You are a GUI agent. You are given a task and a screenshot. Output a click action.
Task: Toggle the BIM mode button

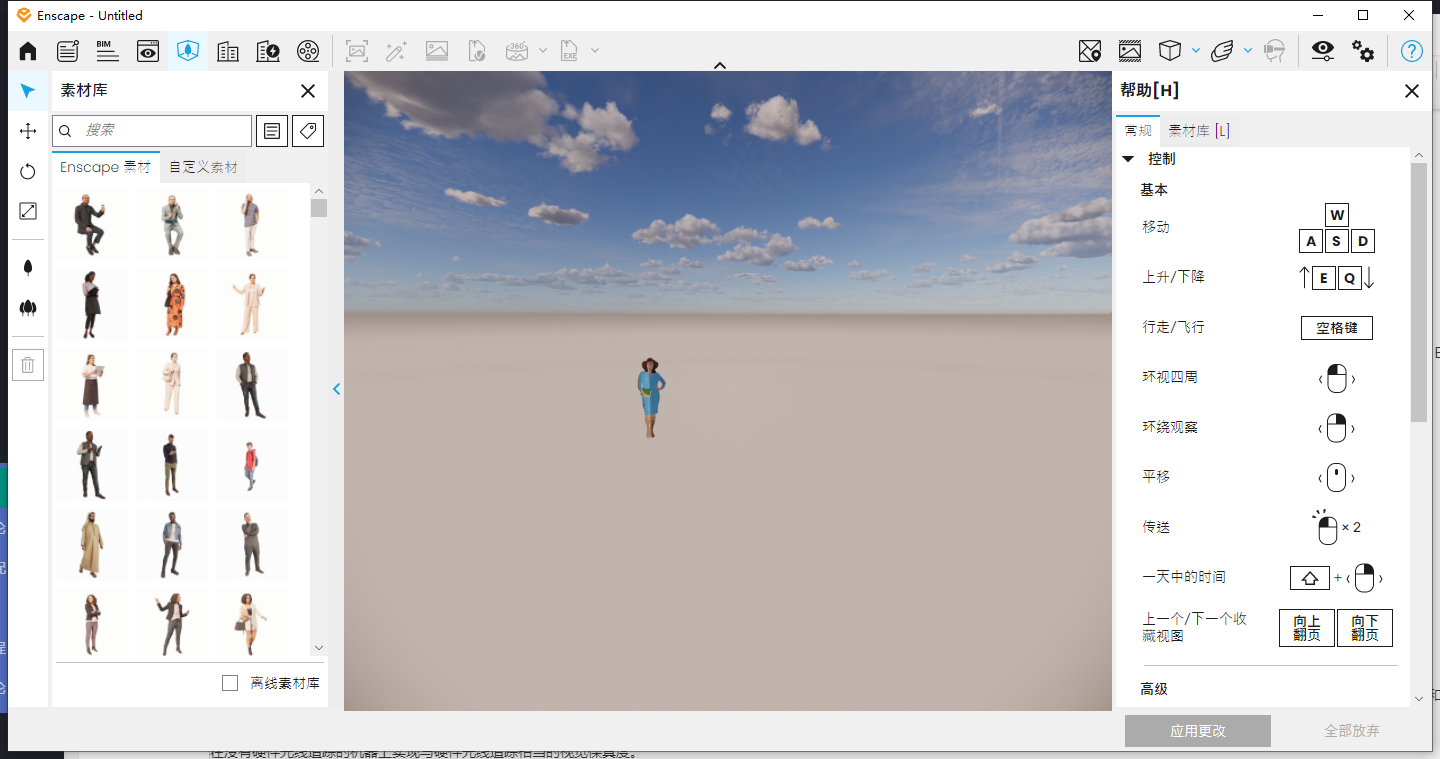(x=107, y=51)
